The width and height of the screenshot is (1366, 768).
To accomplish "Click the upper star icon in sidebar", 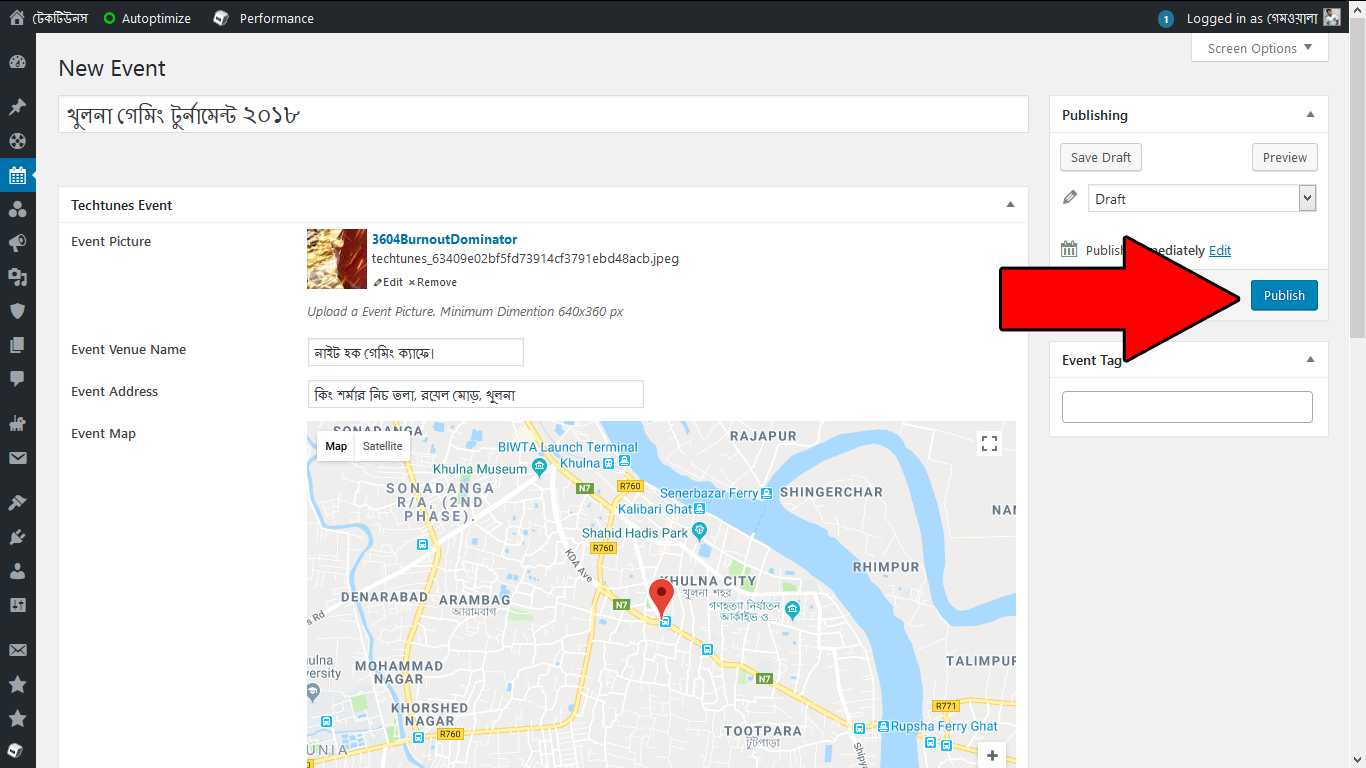I will (17, 685).
